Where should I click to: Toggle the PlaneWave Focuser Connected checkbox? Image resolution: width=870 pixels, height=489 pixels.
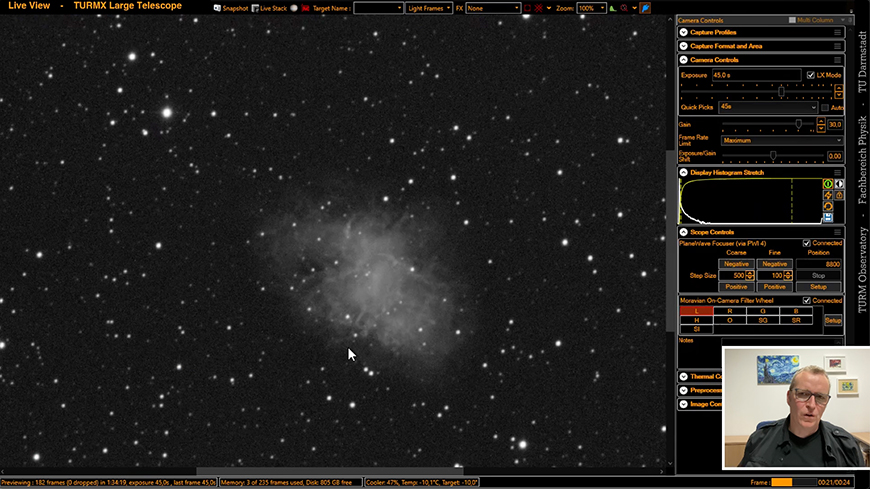[x=807, y=243]
